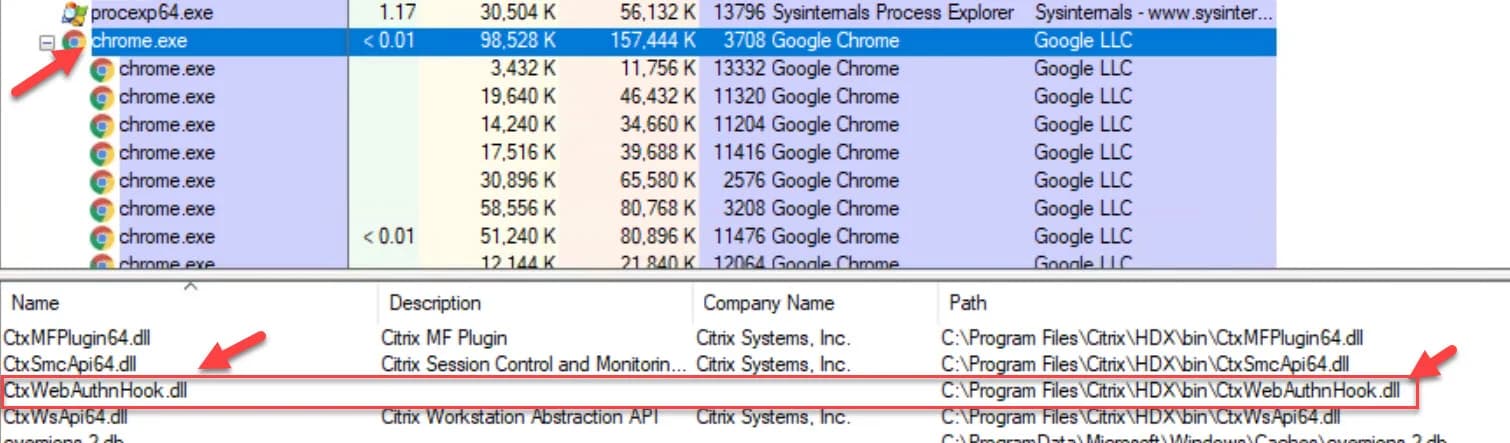Select the CtxMFPlugin64.dll name entry

point(77,338)
